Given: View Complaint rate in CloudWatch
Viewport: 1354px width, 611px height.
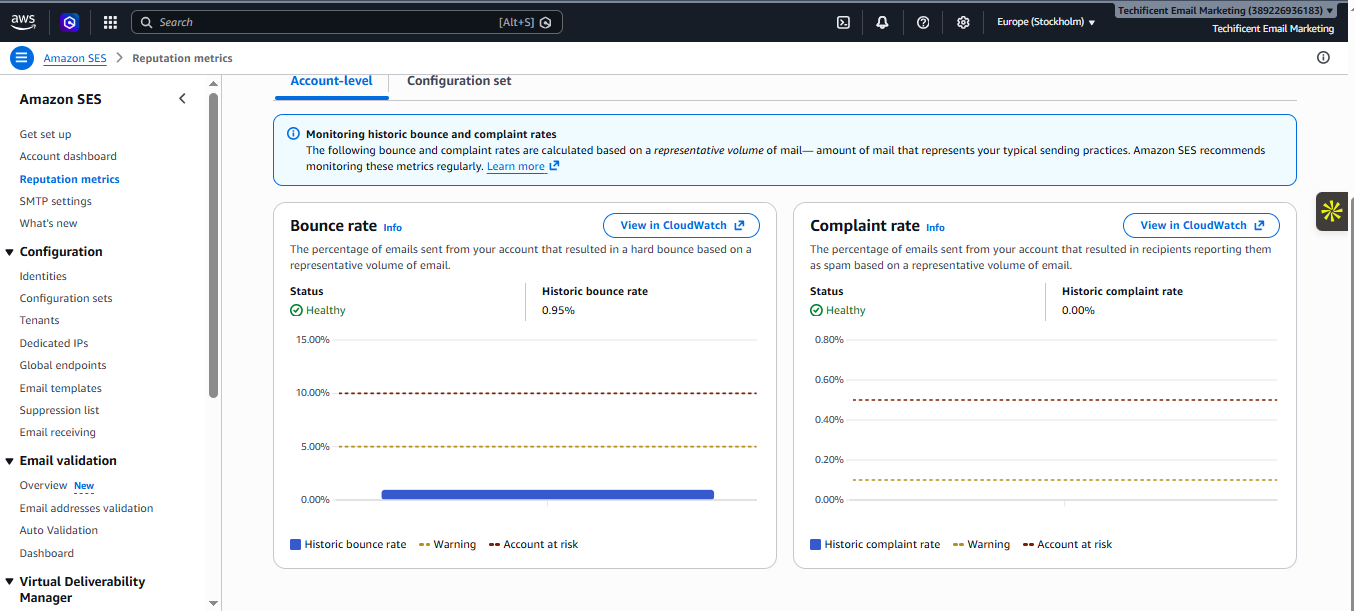Looking at the screenshot, I should (x=1201, y=225).
